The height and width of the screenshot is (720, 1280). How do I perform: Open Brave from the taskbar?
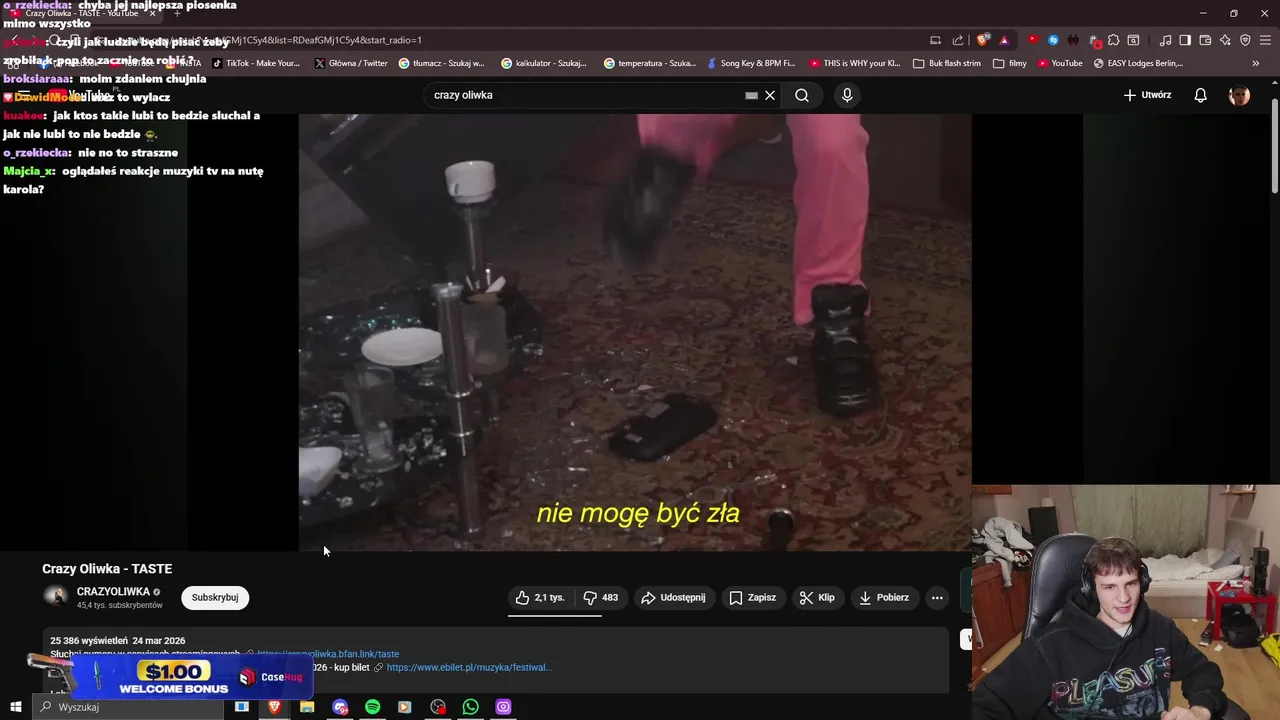(x=274, y=707)
